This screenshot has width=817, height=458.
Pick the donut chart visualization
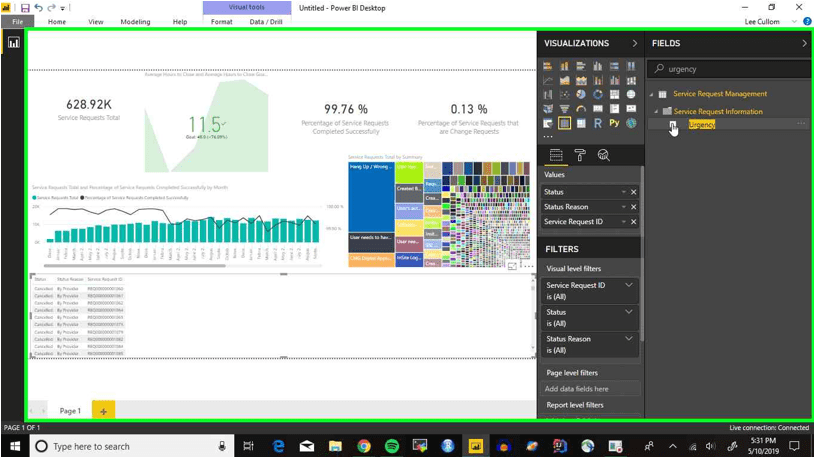click(598, 94)
